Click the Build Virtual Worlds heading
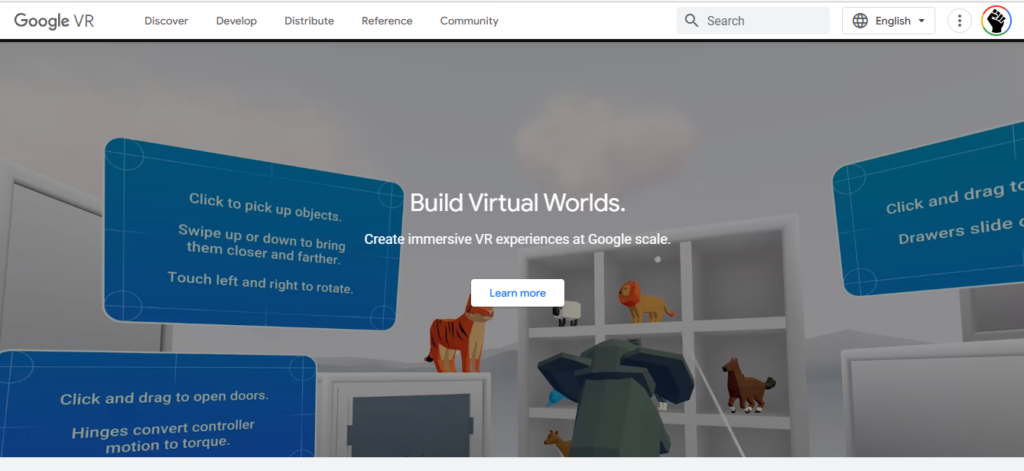 pyautogui.click(x=517, y=203)
